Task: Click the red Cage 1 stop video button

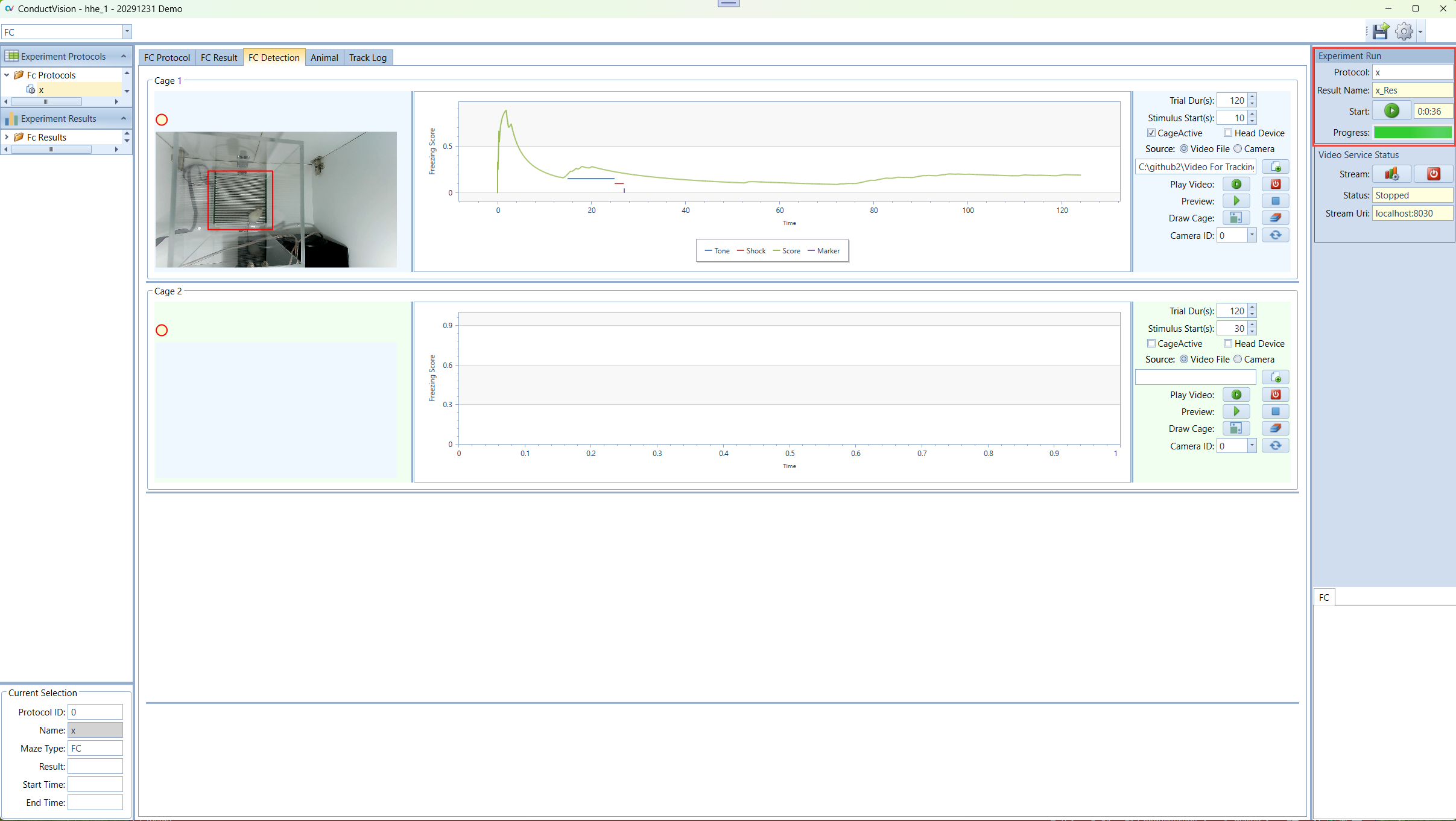Action: pos(1275,184)
